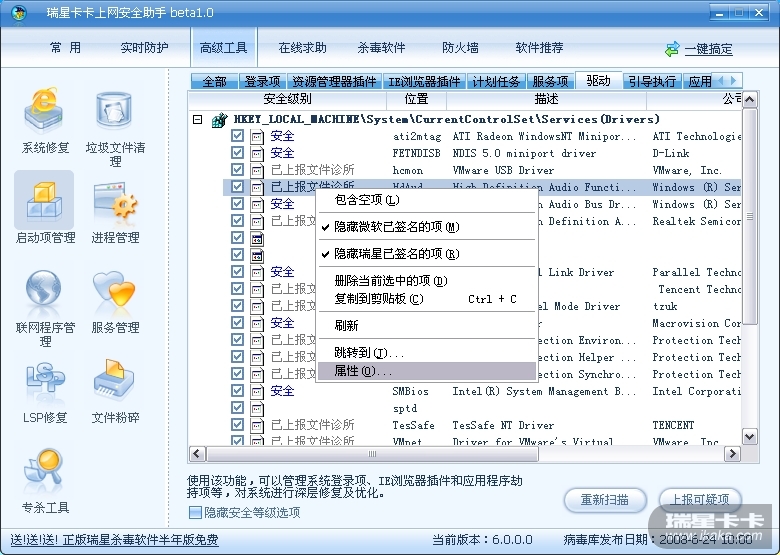This screenshot has width=780, height=555.
Task: Open the 专杀工具 magnifier icon
Action: point(44,467)
